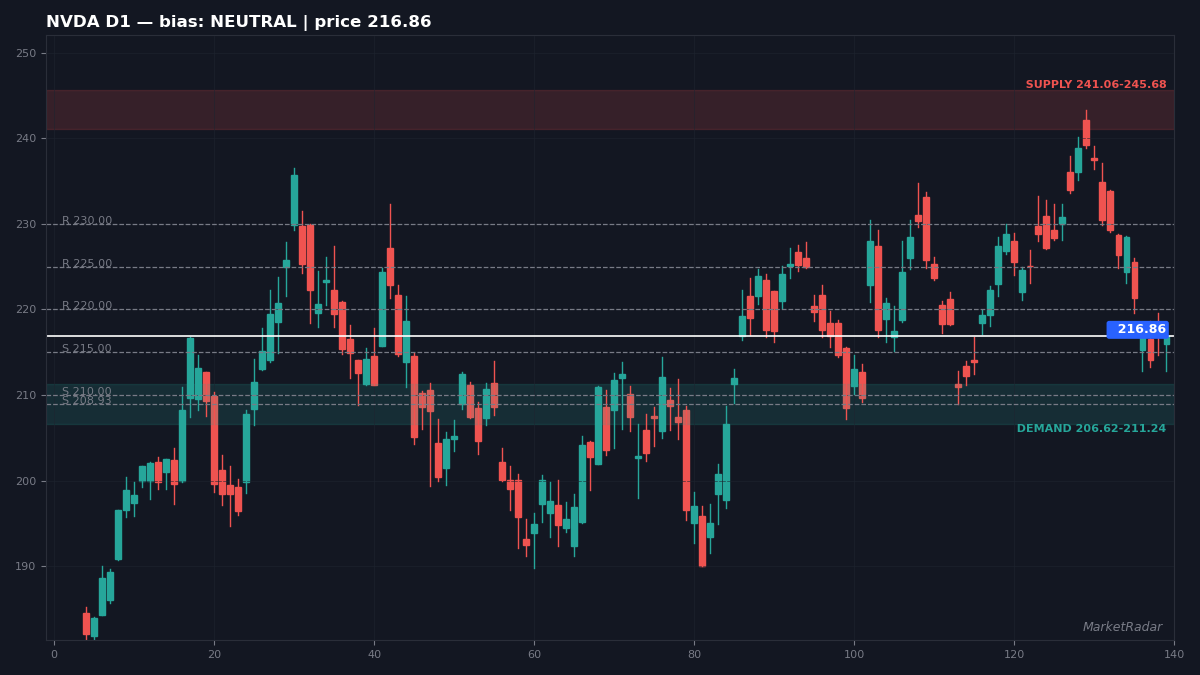
Task: Click the red supply zone band
Action: pos(610,110)
